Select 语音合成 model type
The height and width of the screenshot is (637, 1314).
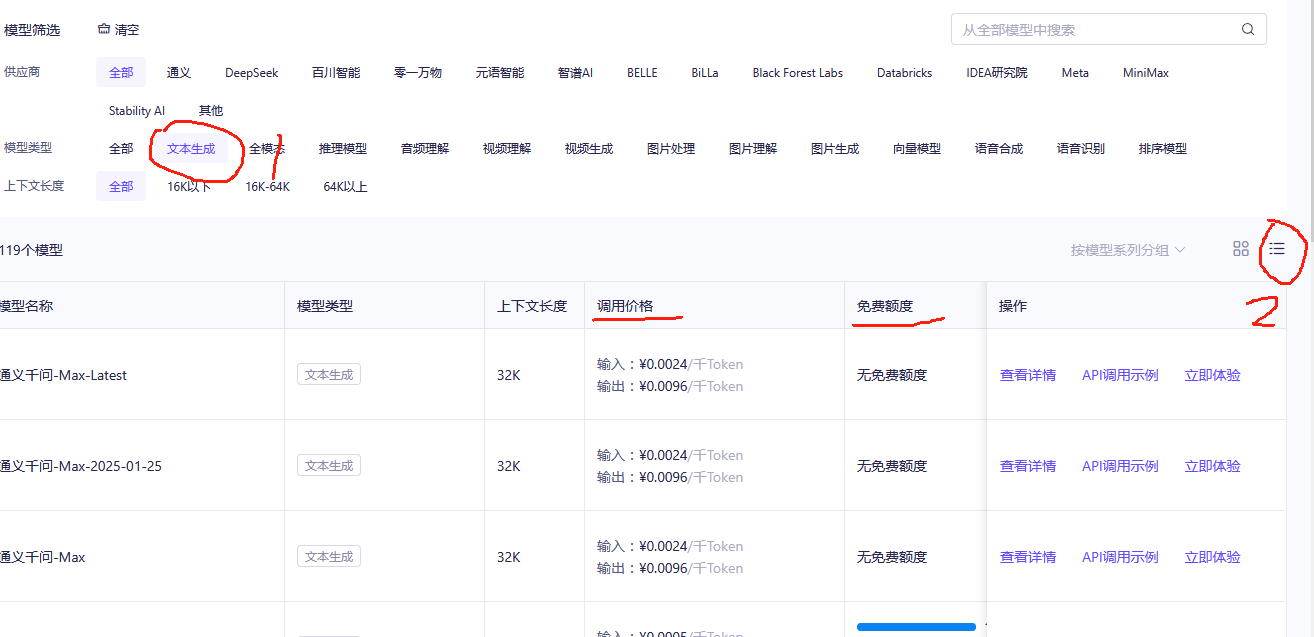coord(999,149)
